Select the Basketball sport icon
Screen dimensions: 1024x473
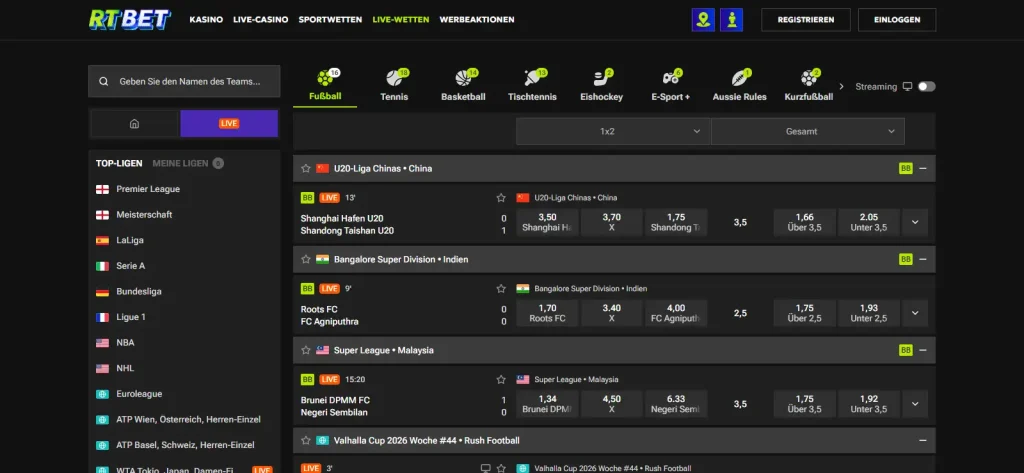pyautogui.click(x=463, y=78)
